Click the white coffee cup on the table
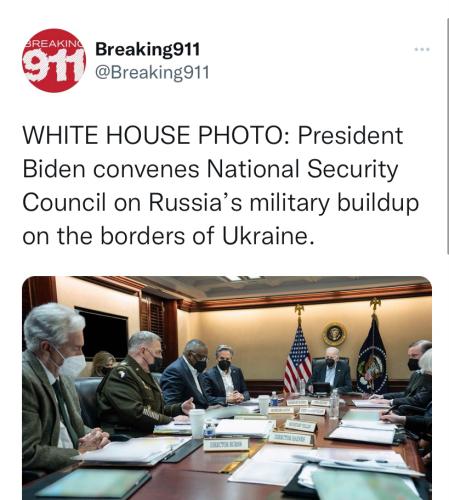This screenshot has height=500, width=449. pyautogui.click(x=197, y=423)
